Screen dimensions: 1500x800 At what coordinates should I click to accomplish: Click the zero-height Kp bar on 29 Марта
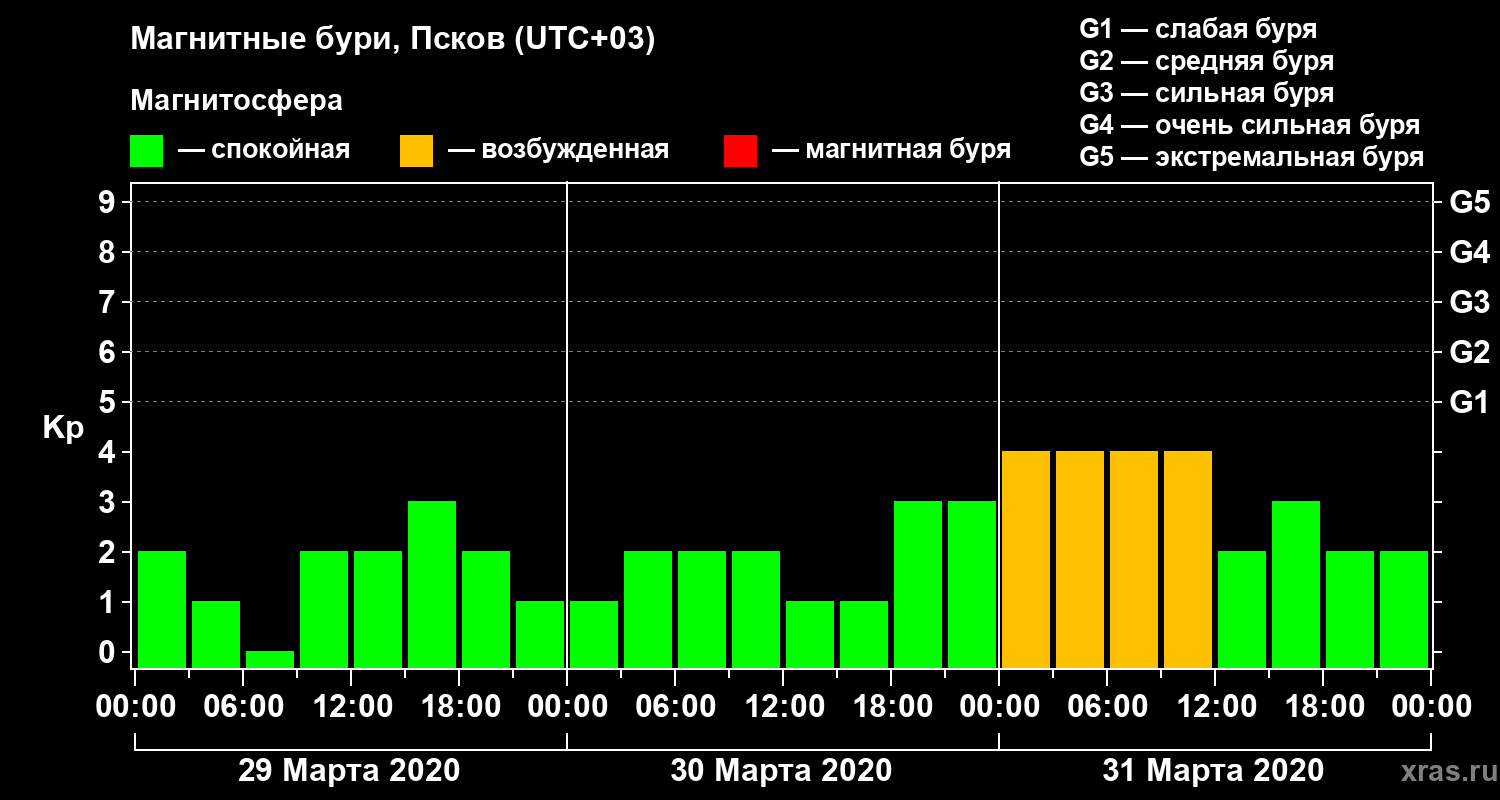[270, 659]
